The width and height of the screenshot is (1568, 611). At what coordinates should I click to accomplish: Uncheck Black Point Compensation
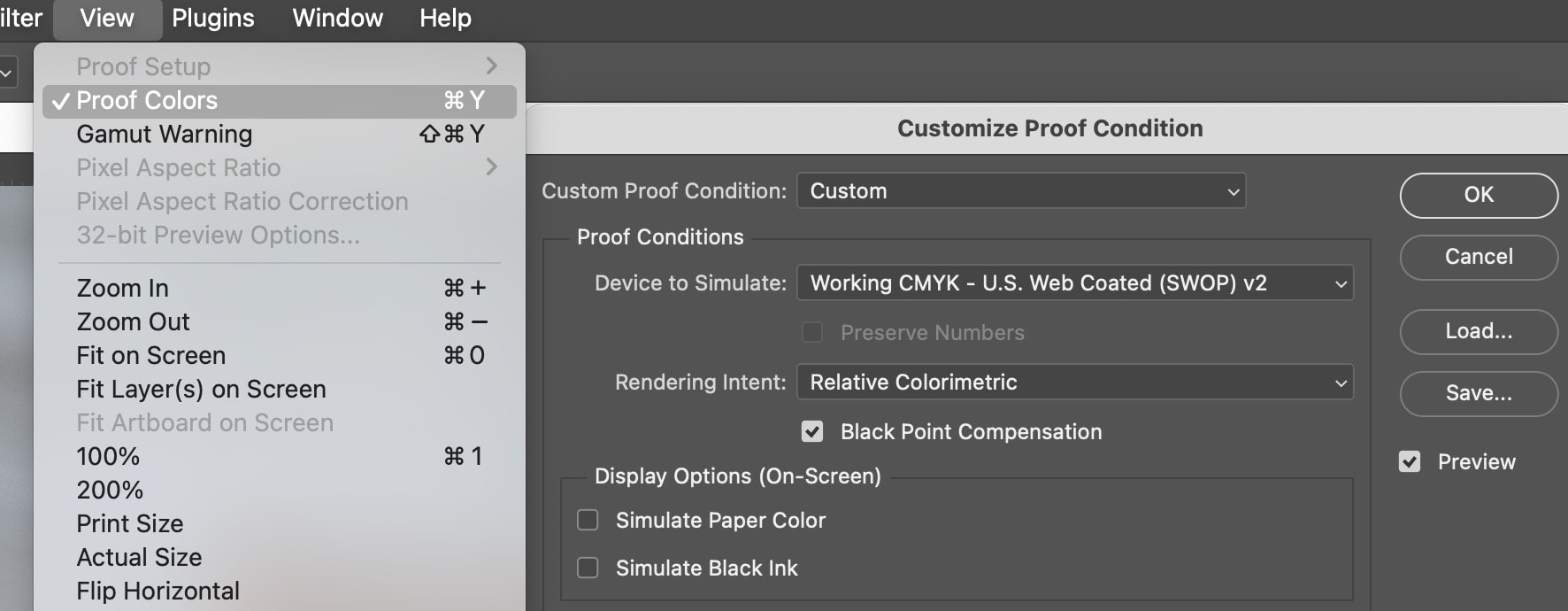tap(812, 431)
